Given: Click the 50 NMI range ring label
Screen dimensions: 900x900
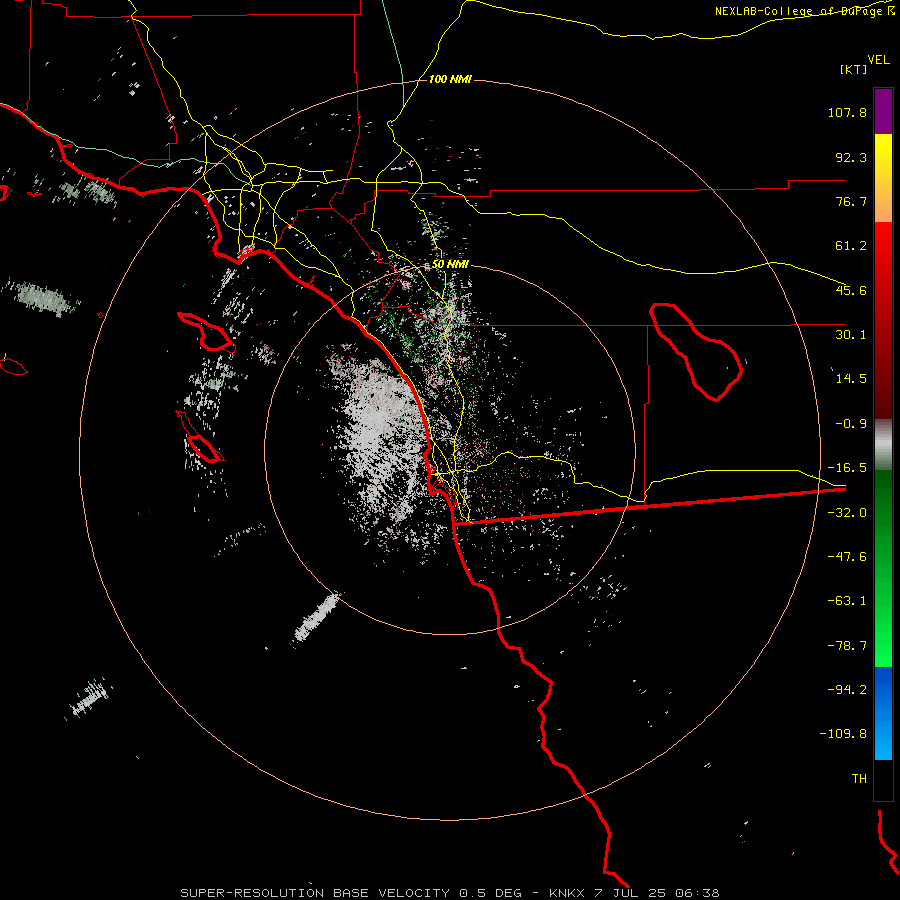Looking at the screenshot, I should 450,265.
